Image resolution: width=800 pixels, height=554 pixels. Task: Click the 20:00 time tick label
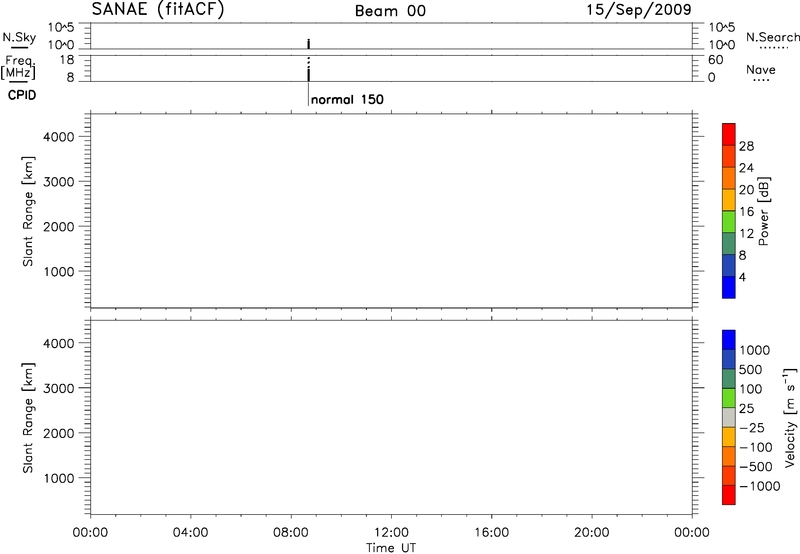pos(592,533)
